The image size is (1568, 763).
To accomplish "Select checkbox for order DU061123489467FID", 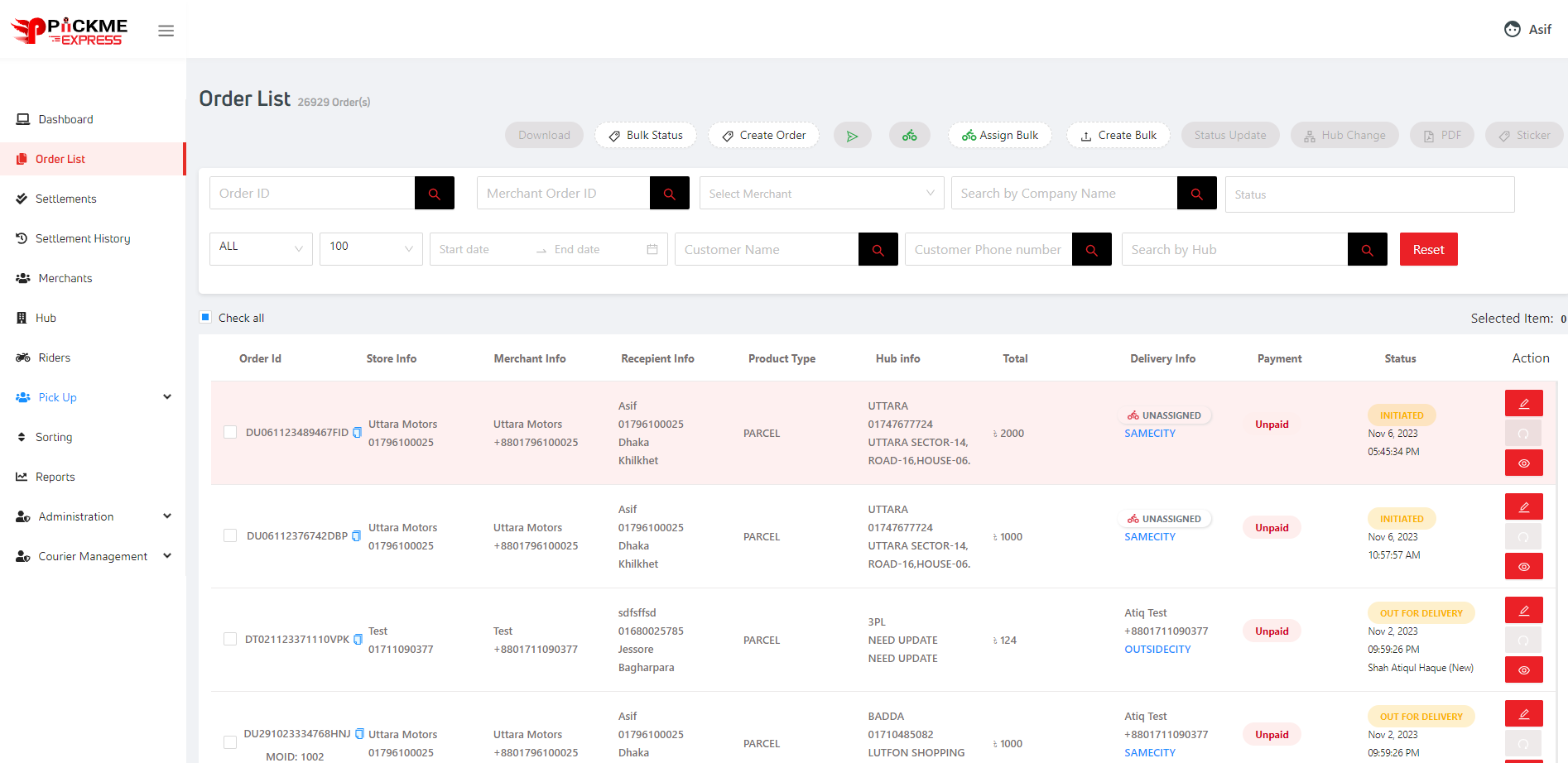I will point(230,433).
